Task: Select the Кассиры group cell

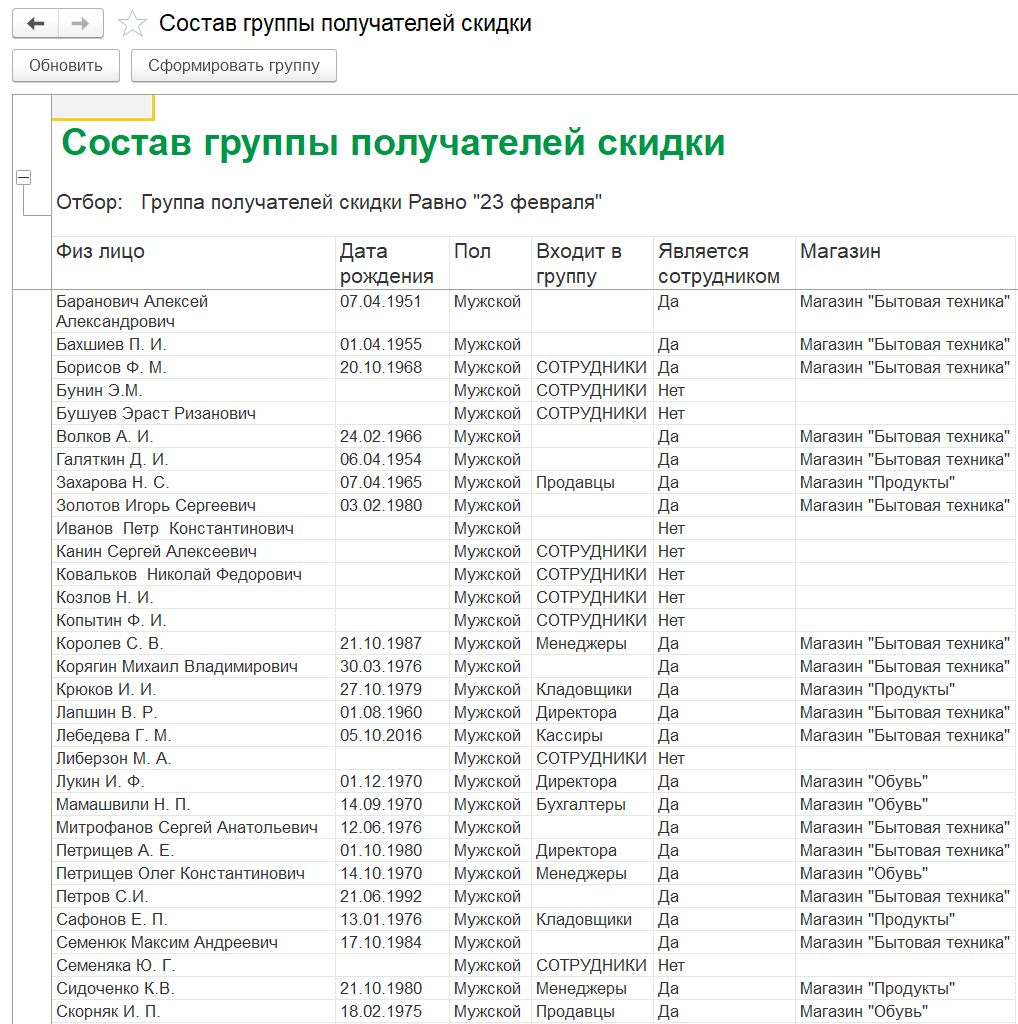Action: 569,735
